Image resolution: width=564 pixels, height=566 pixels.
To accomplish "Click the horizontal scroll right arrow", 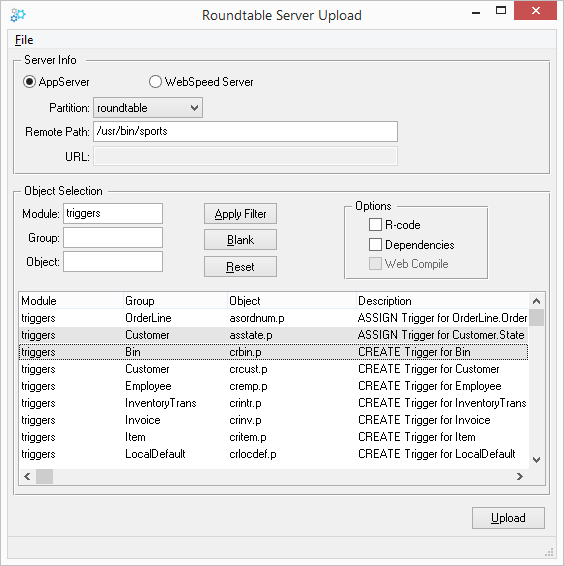I will [x=520, y=476].
